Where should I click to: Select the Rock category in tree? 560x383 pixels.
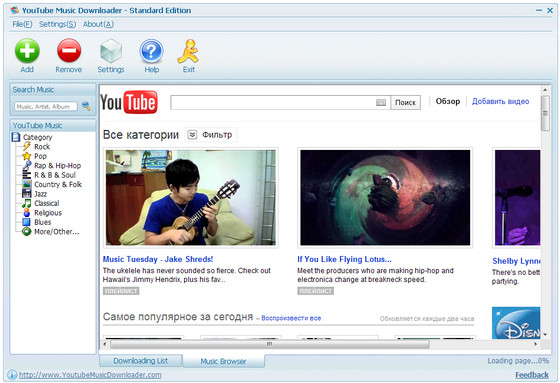42,146
